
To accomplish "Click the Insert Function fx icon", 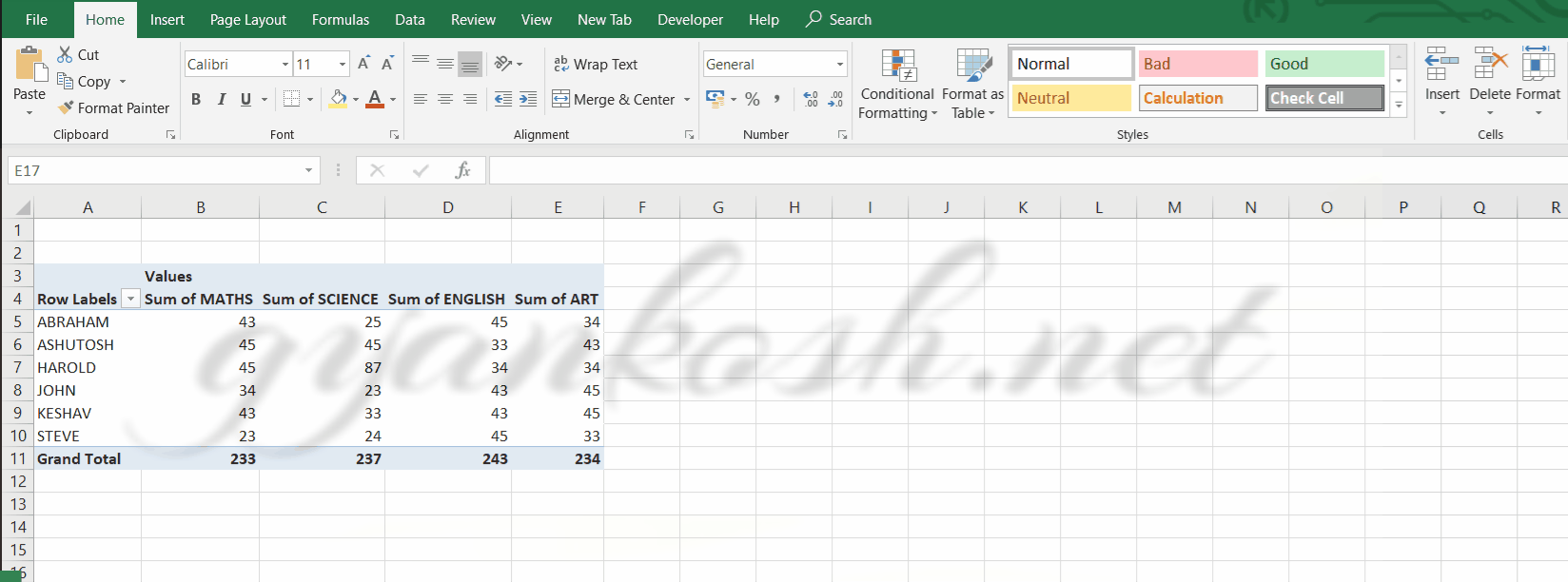I will pyautogui.click(x=462, y=170).
